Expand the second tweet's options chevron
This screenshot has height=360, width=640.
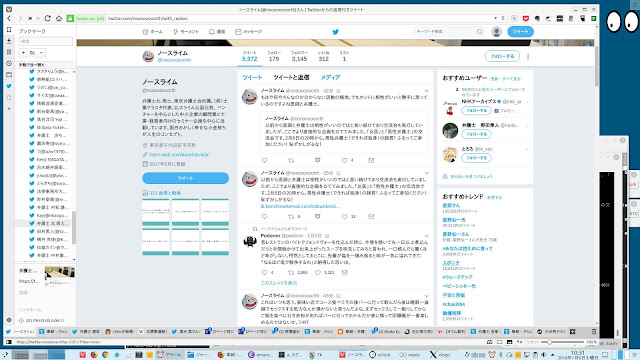click(426, 173)
